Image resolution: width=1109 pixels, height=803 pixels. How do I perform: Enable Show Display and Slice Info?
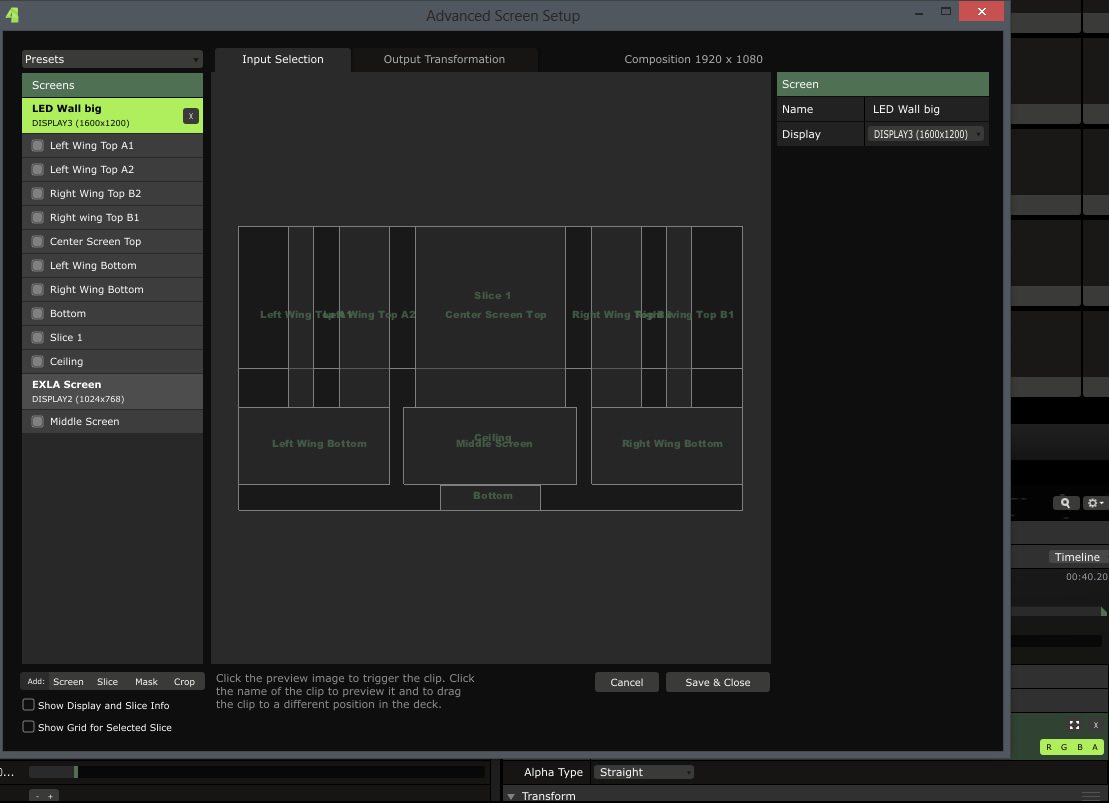[29, 705]
